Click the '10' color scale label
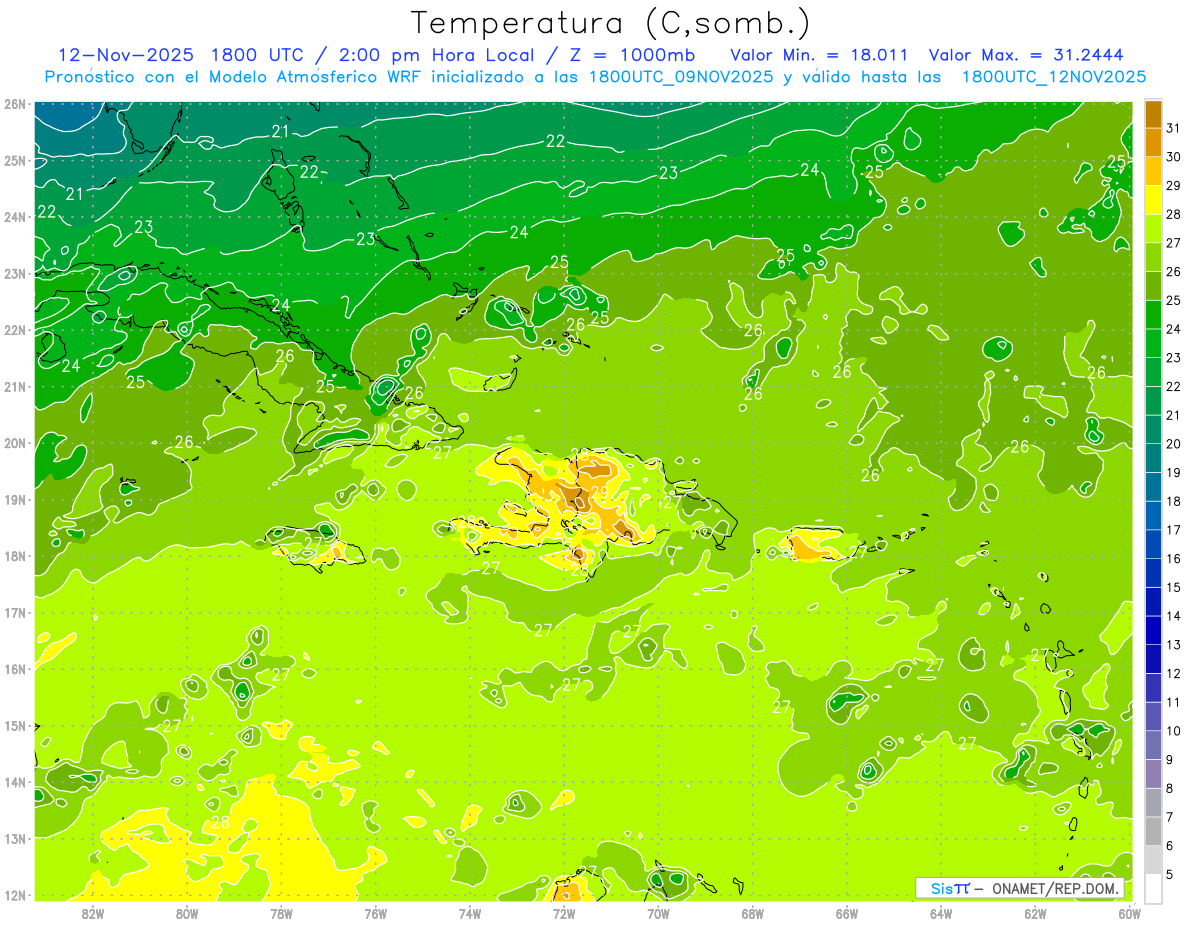Viewport: 1200px width, 927px height. (x=1173, y=731)
